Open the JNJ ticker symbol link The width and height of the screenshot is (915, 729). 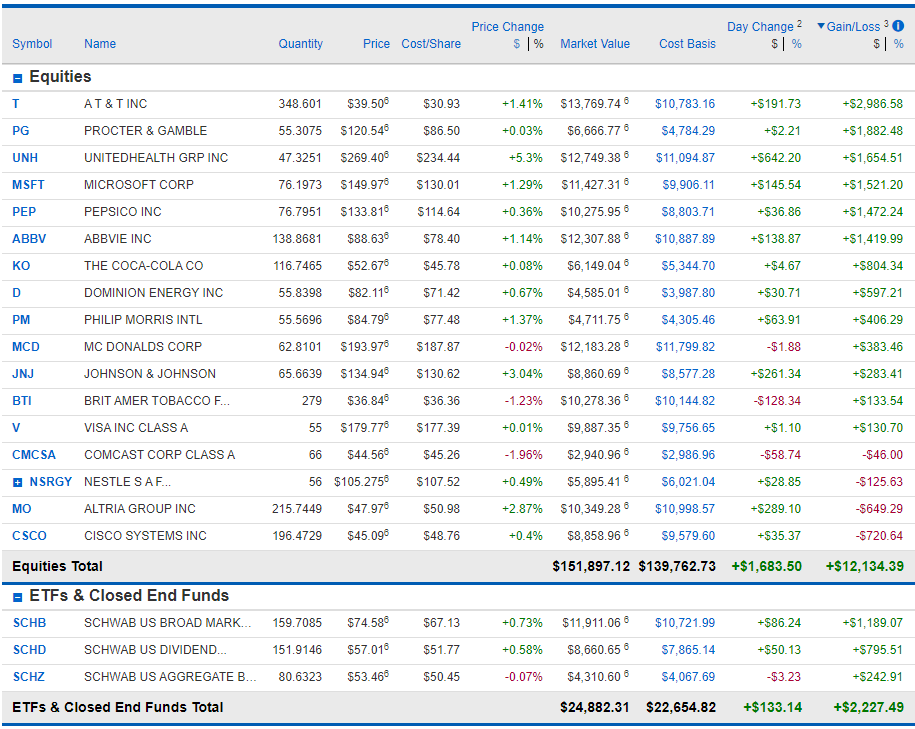(23, 374)
